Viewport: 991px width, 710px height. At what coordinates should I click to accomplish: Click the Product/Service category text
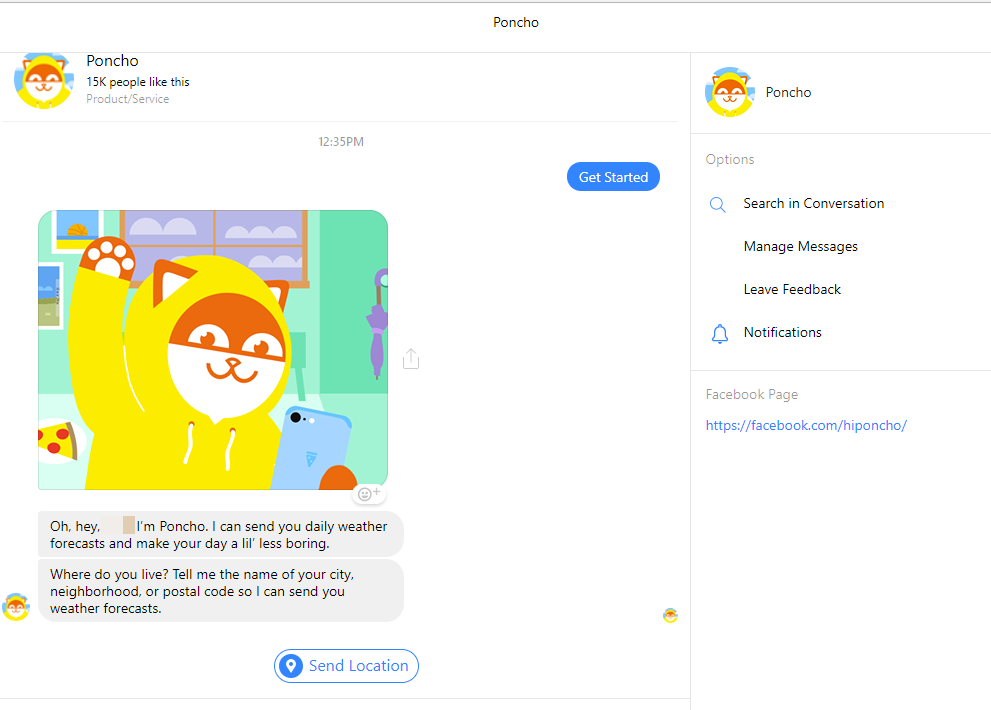pyautogui.click(x=128, y=99)
